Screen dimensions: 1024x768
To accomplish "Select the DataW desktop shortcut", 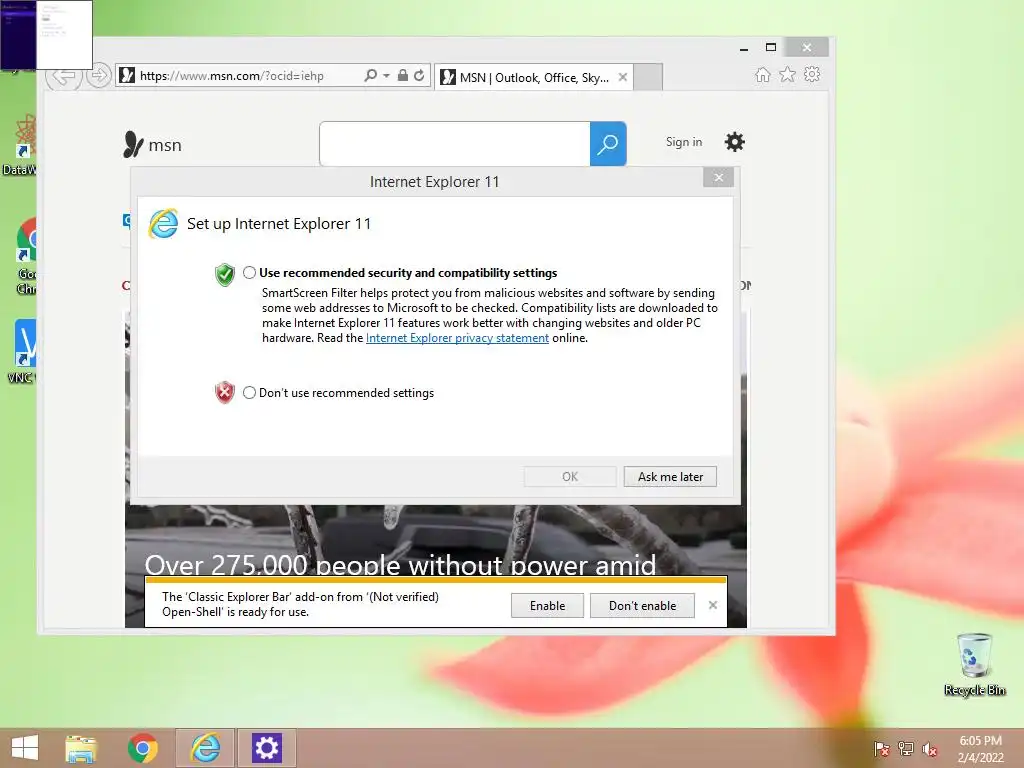I will (20, 145).
